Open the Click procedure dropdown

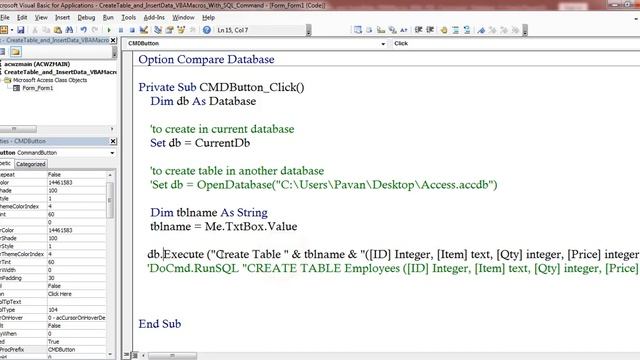516,43
